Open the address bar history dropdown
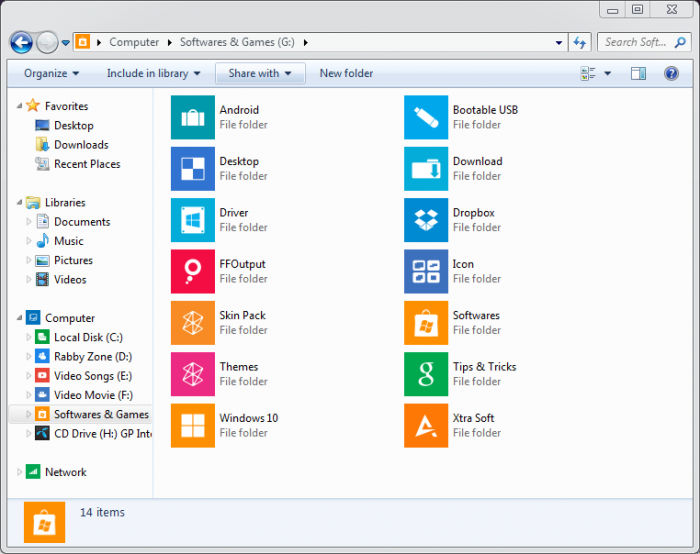Viewport: 700px width, 554px height. click(x=559, y=43)
